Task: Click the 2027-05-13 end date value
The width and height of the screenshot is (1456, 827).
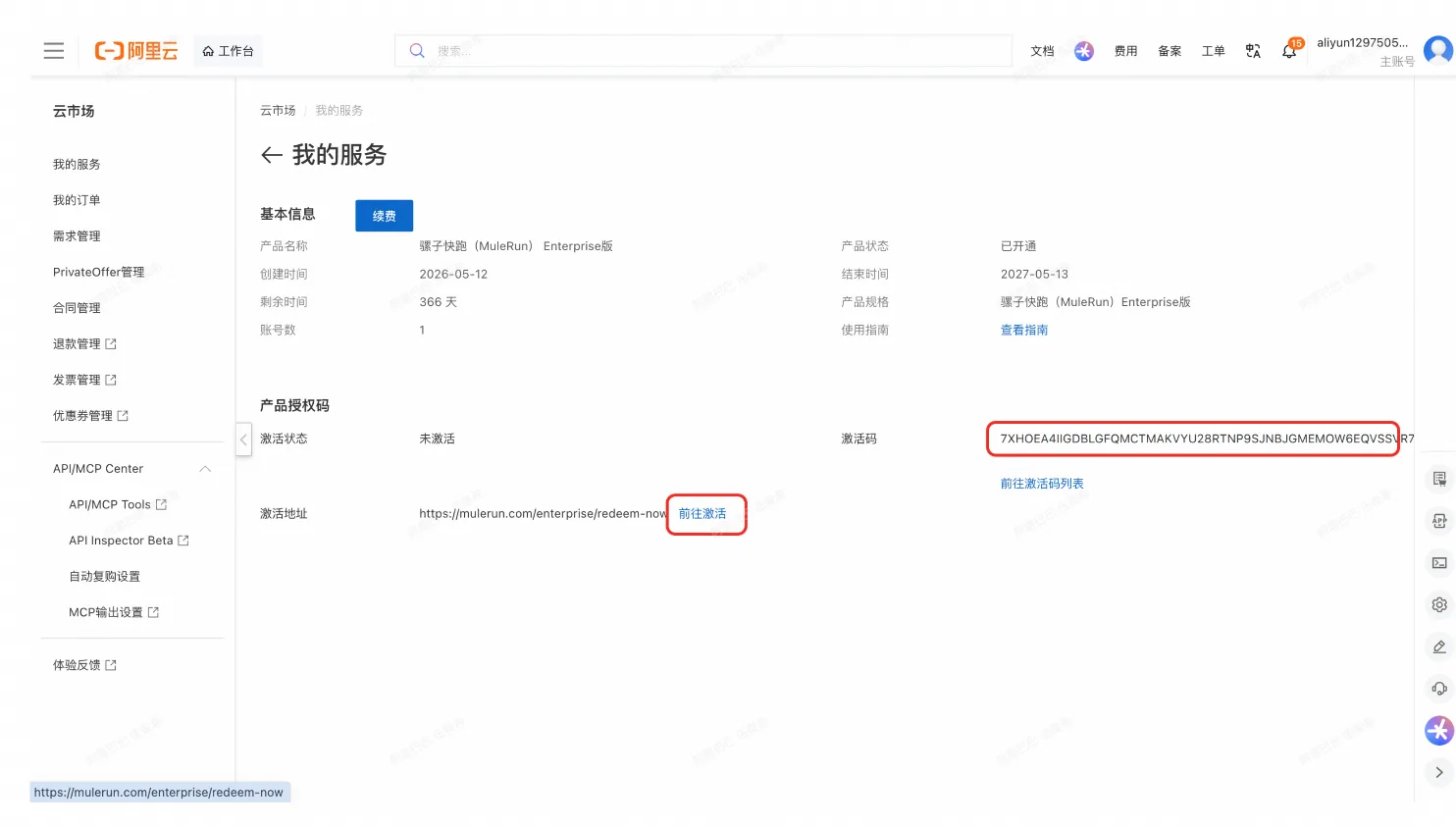Action: tap(1034, 275)
